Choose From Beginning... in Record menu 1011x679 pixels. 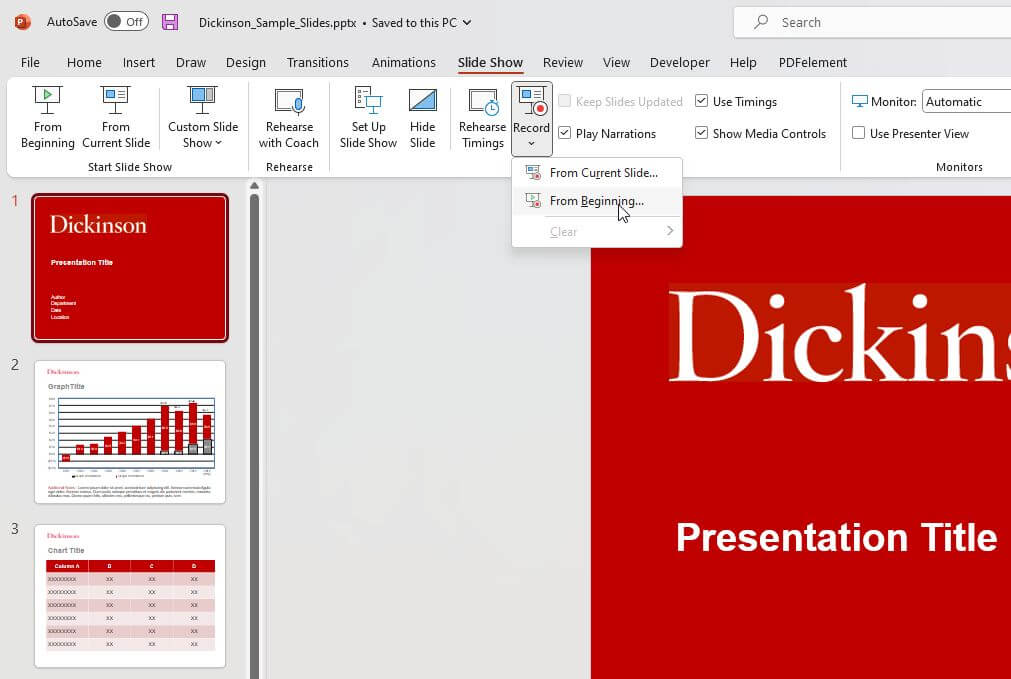596,201
